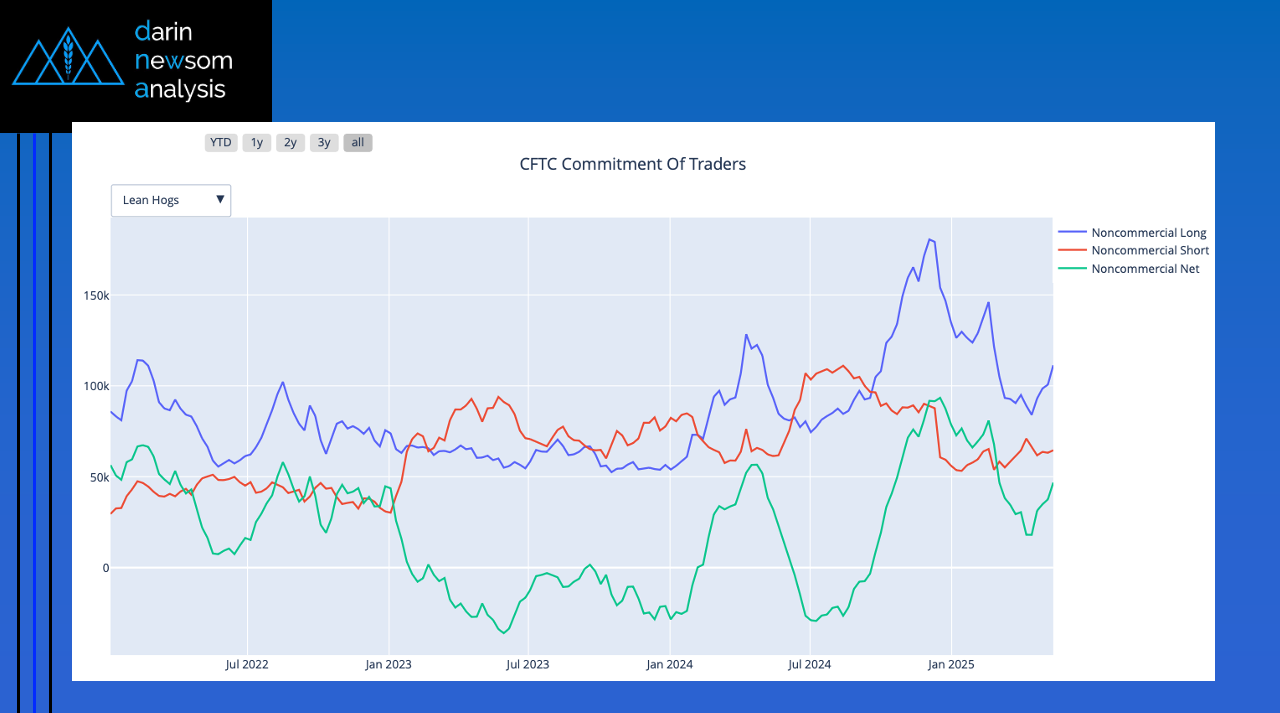1280x713 pixels.
Task: Click the Jul 2022 x-axis label
Action: 247,664
